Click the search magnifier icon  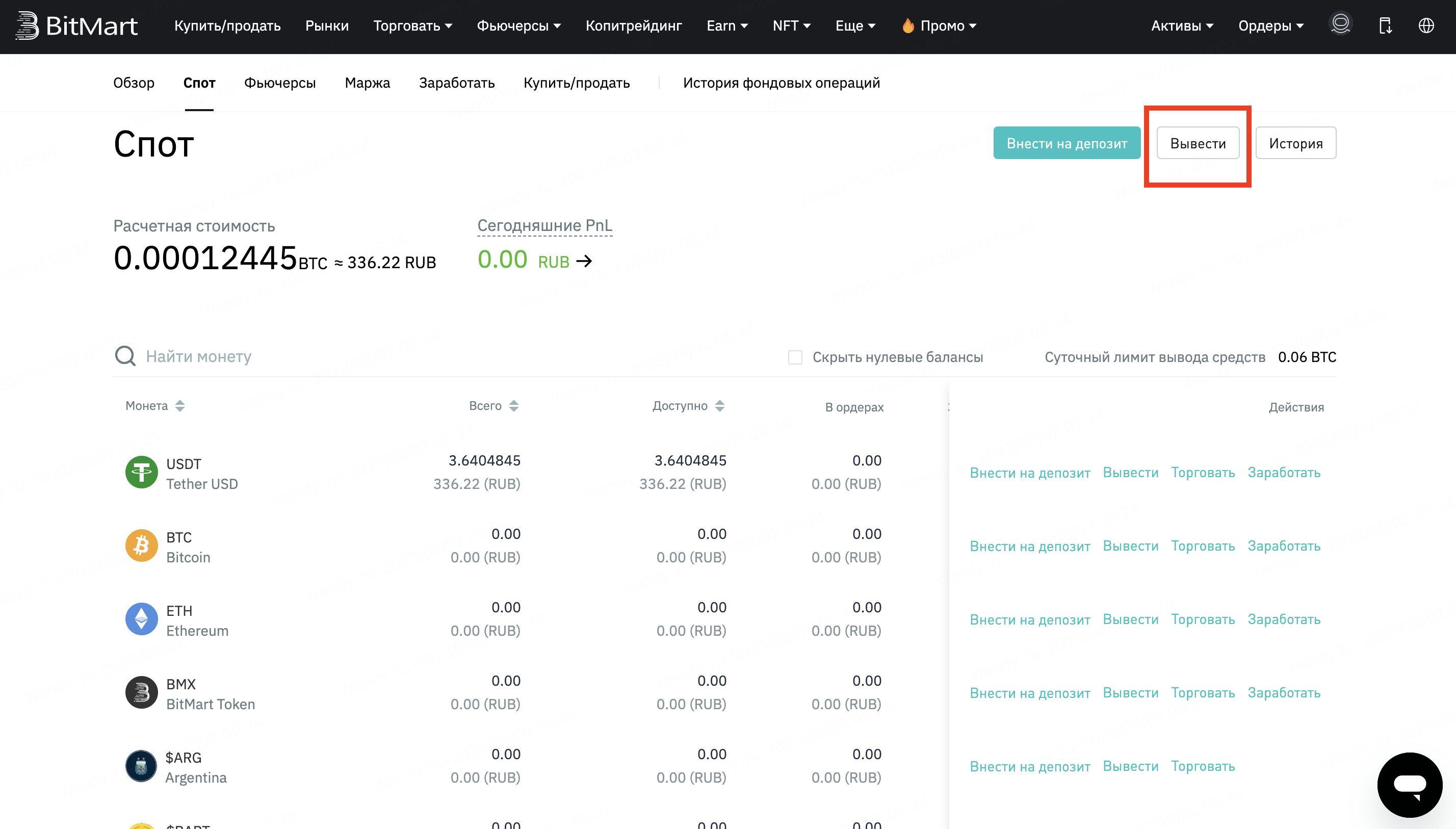pyautogui.click(x=125, y=356)
